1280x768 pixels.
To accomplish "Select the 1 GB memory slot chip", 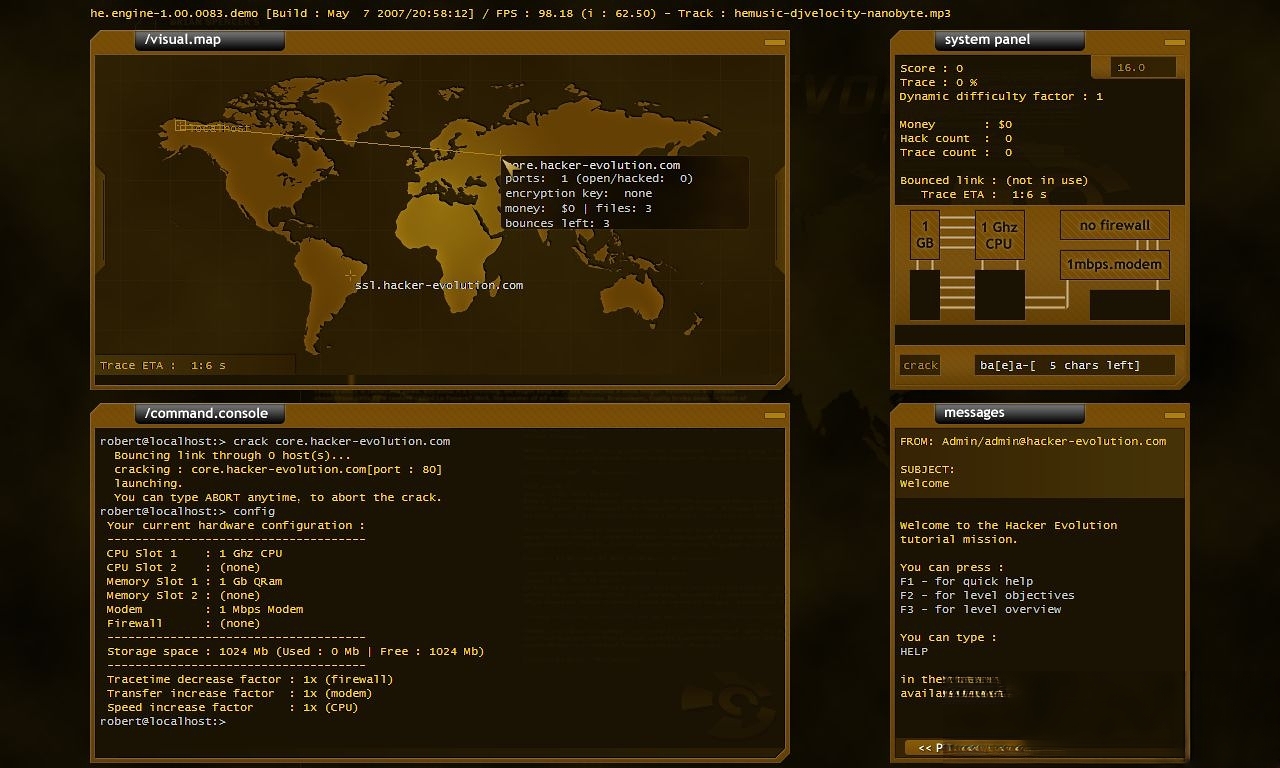I will click(925, 235).
